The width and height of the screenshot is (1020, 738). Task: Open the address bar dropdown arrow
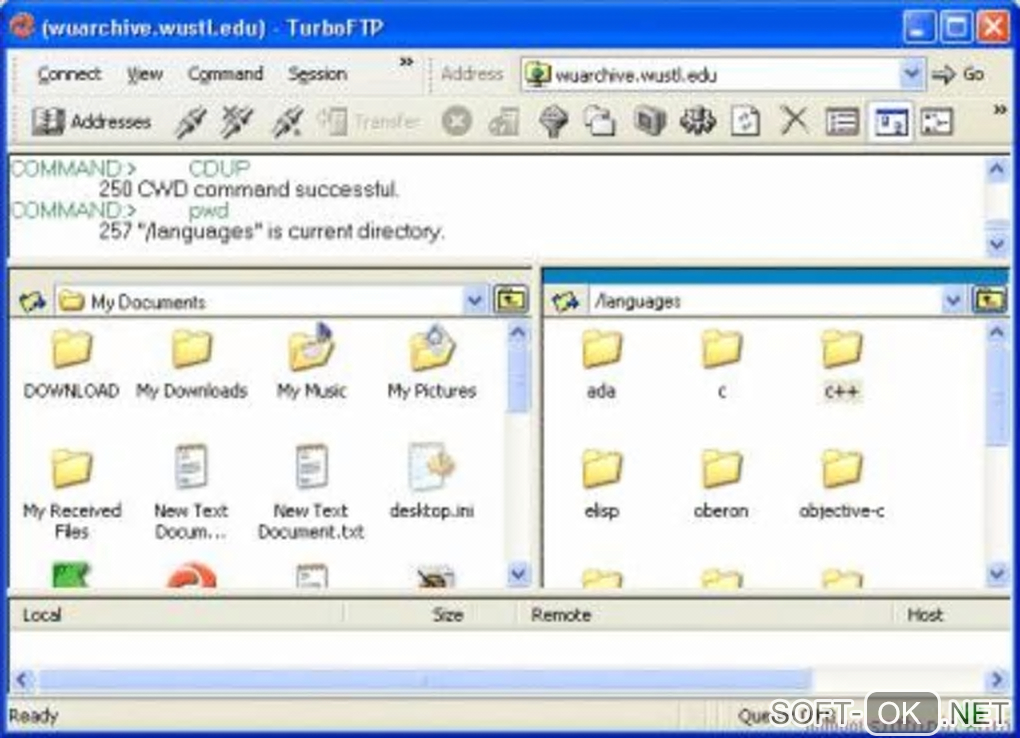(912, 75)
